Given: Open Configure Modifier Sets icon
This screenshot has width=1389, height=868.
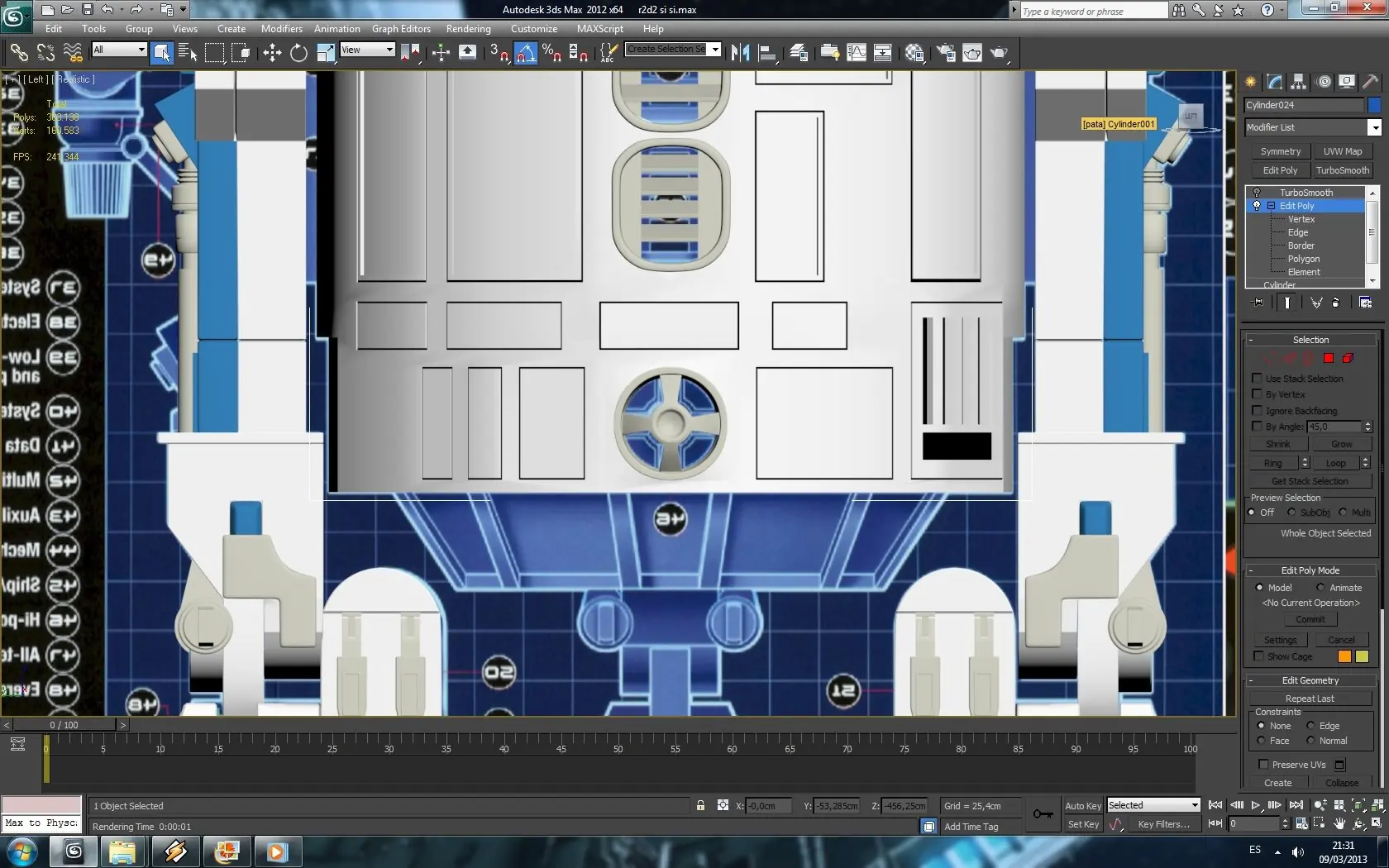Looking at the screenshot, I should (1365, 303).
